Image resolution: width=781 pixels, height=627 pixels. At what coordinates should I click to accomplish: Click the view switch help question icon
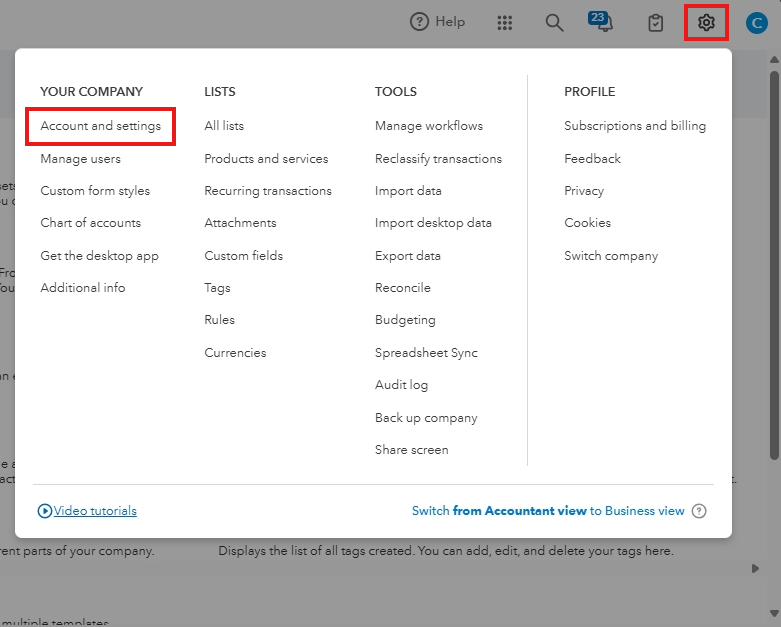(699, 511)
